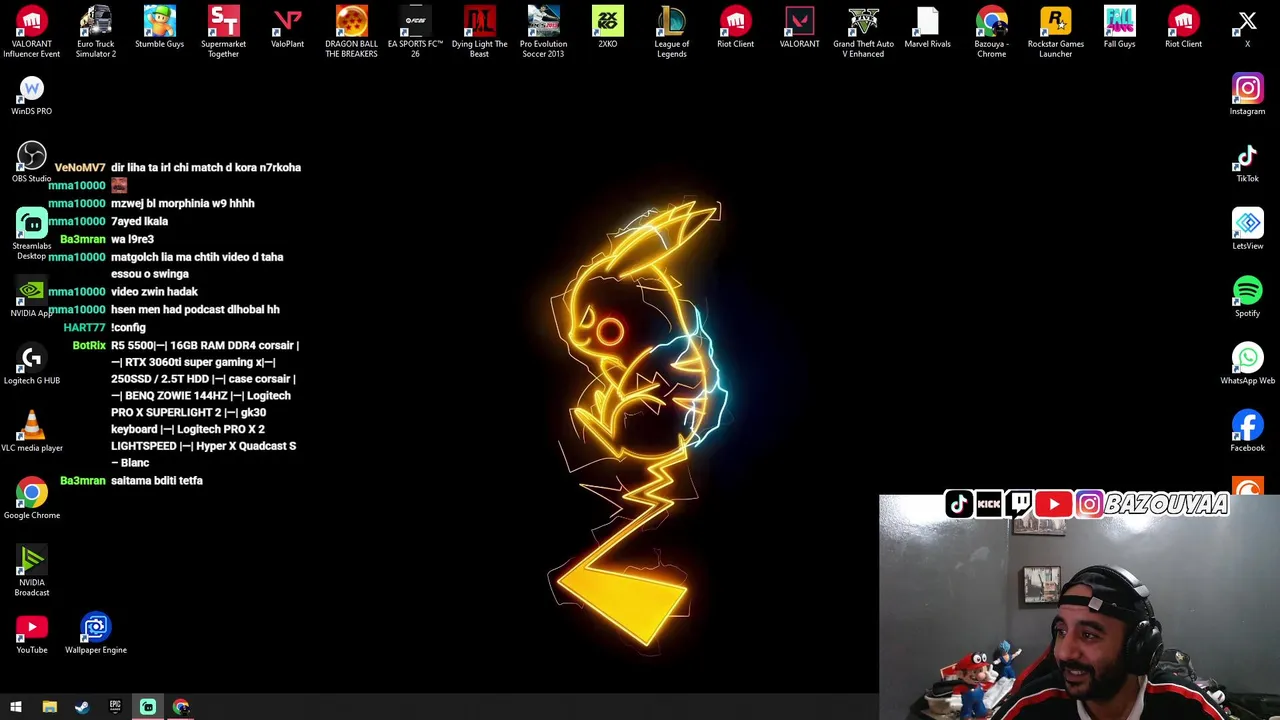Image resolution: width=1280 pixels, height=720 pixels.
Task: Select the Supermarket Together shortcut
Action: coord(224,32)
